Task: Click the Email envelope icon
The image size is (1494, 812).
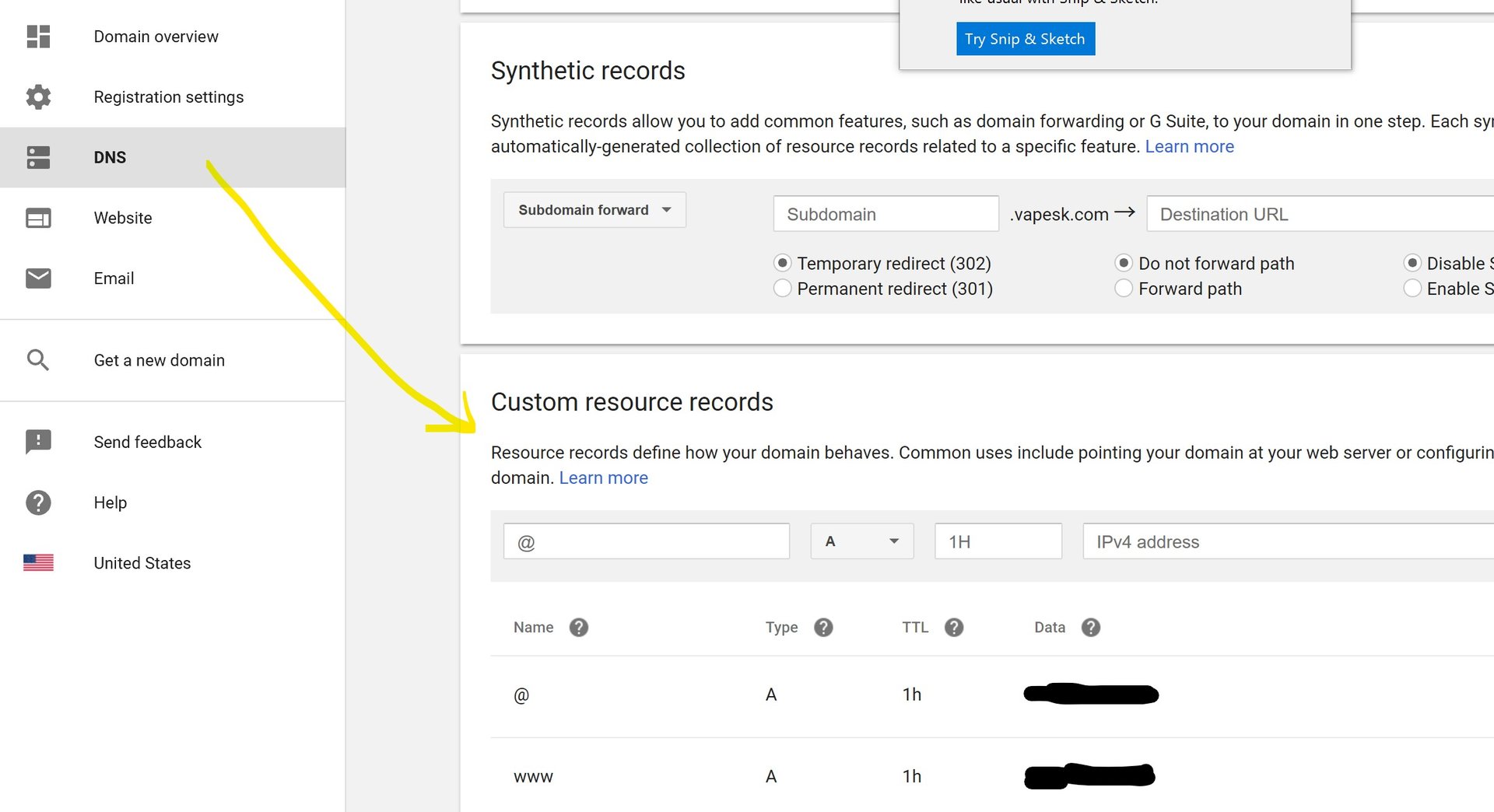Action: pyautogui.click(x=38, y=278)
